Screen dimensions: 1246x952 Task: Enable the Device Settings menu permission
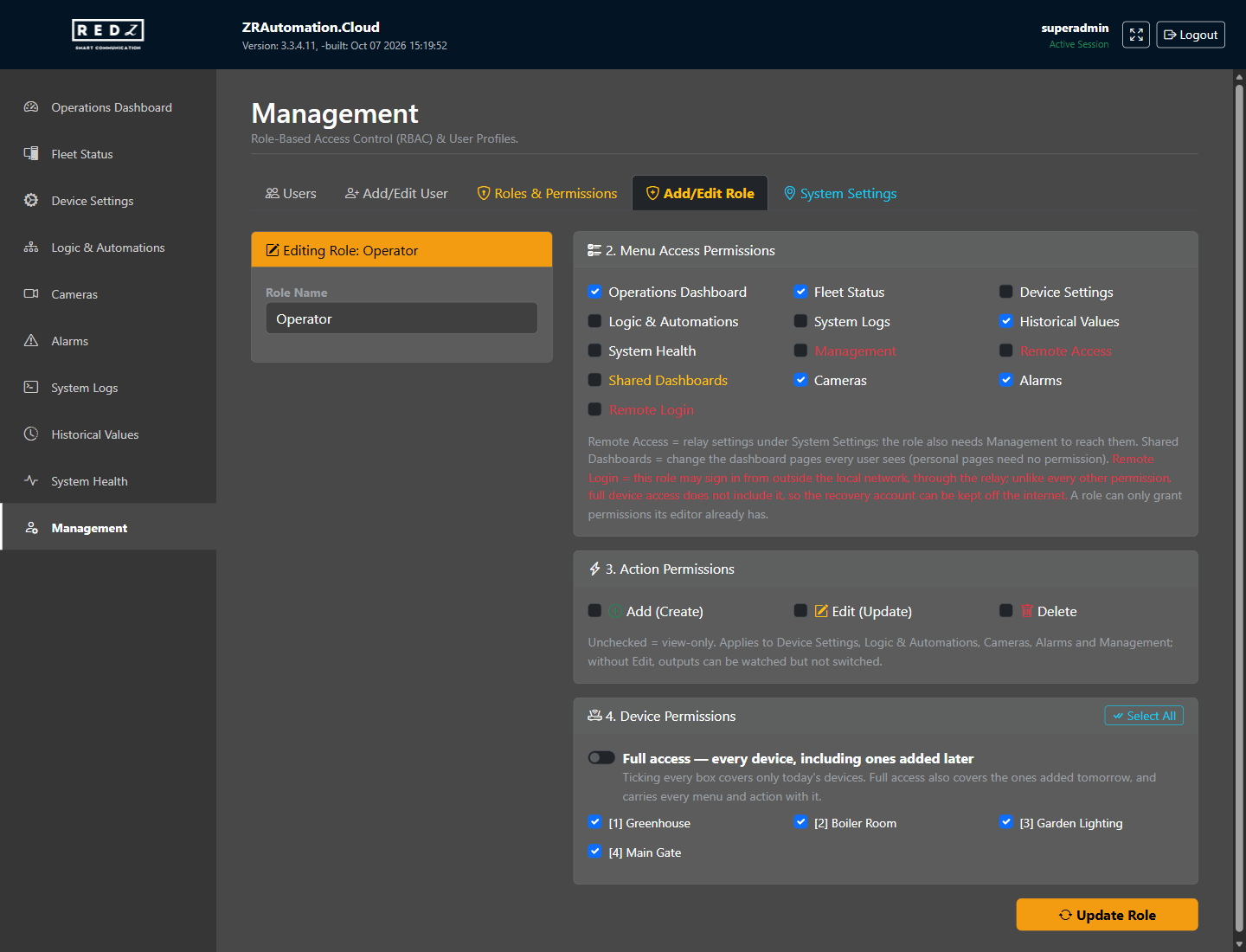pos(1006,292)
